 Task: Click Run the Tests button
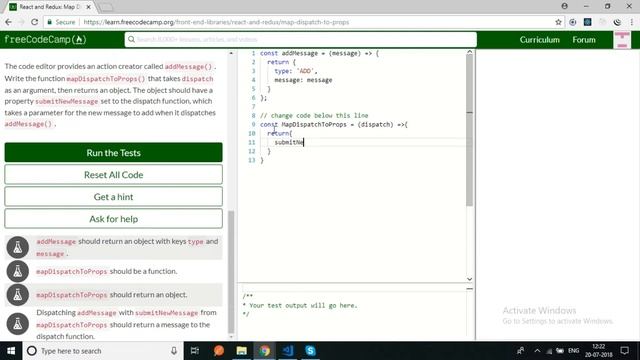tap(113, 152)
